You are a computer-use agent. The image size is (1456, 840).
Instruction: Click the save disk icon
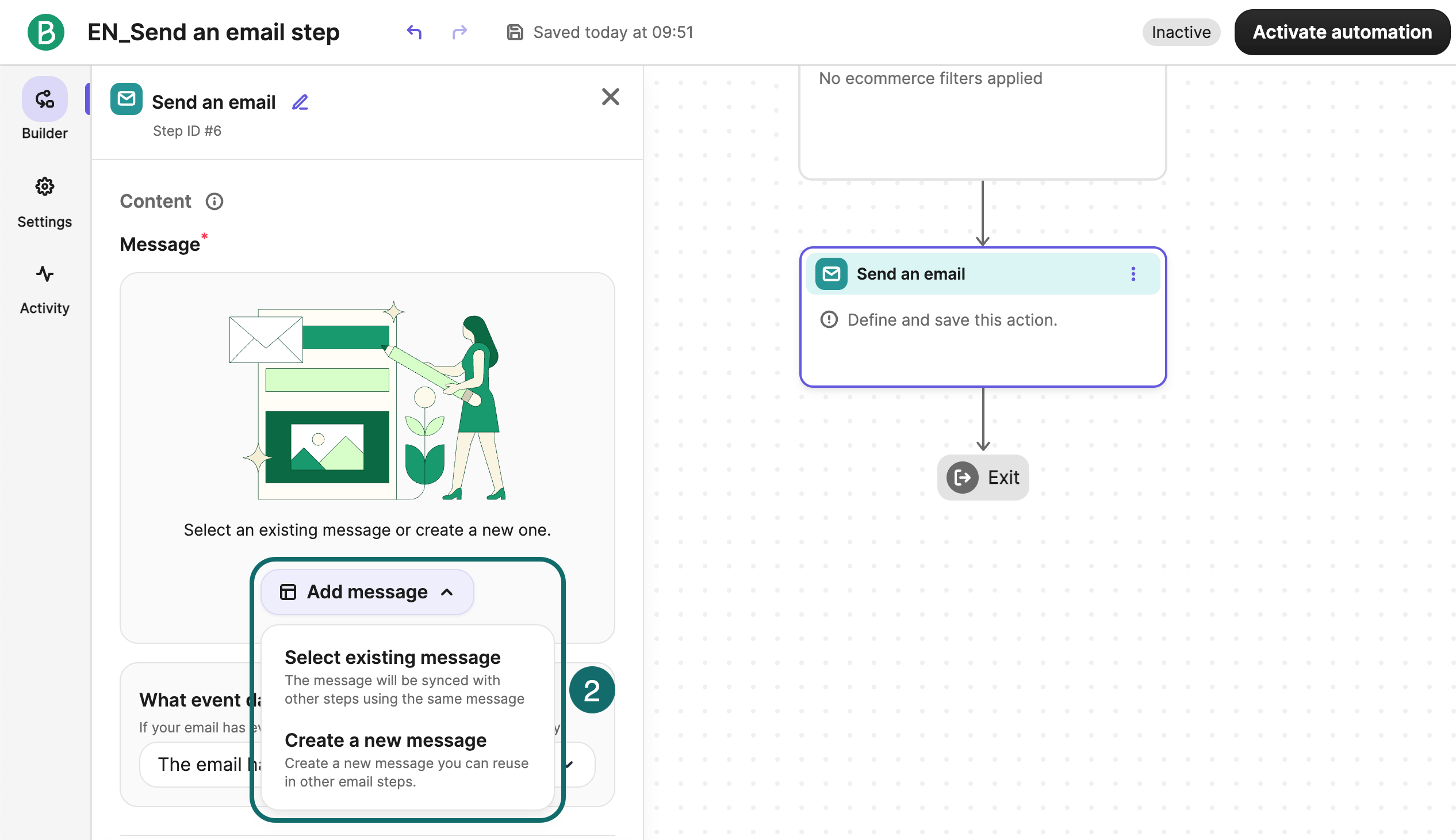point(514,32)
